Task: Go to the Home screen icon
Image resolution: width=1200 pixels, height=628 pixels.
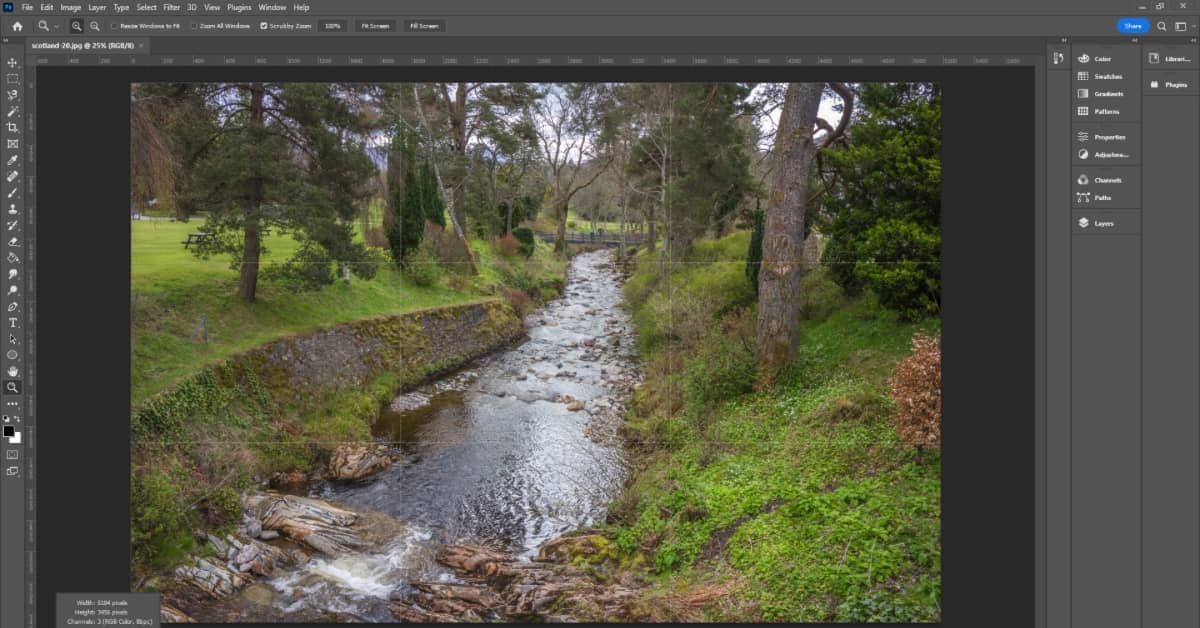Action: (x=17, y=26)
